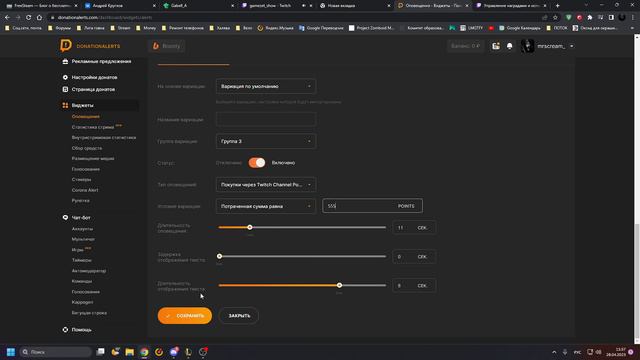Open Chrome from the taskbar
The image size is (640, 360).
point(144,352)
